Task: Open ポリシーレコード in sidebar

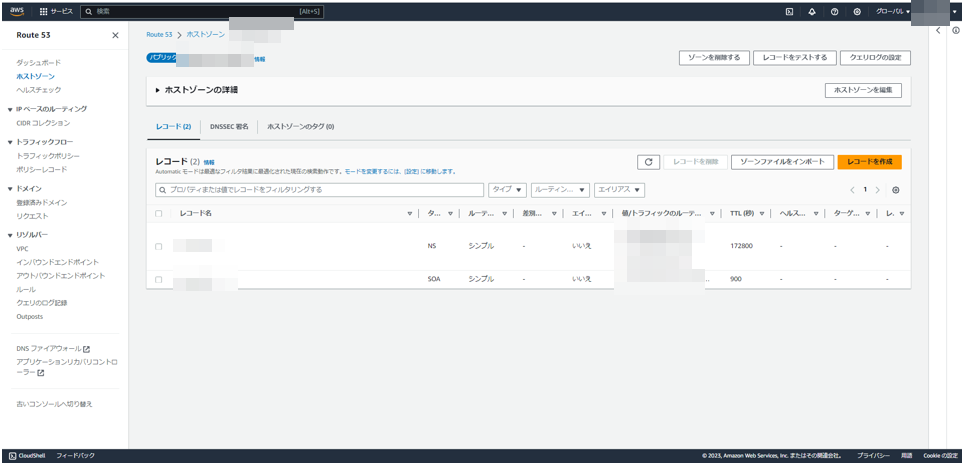Action: tap(42, 169)
